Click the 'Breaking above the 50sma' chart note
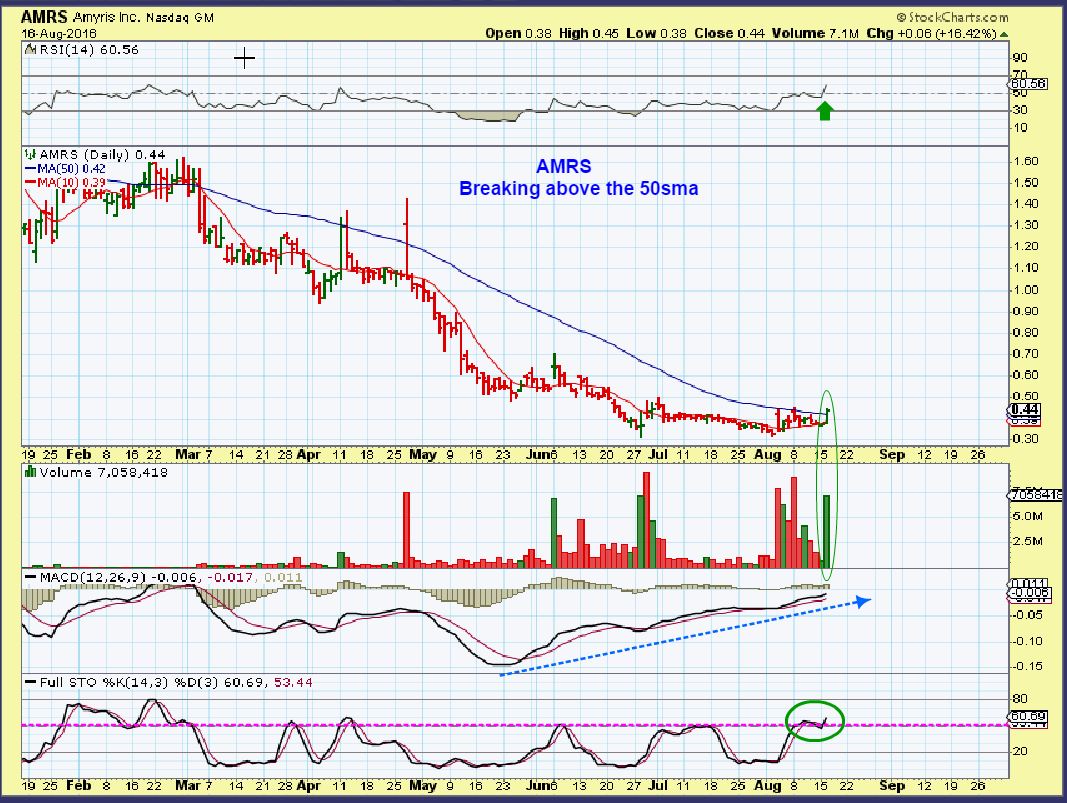 tap(578, 189)
